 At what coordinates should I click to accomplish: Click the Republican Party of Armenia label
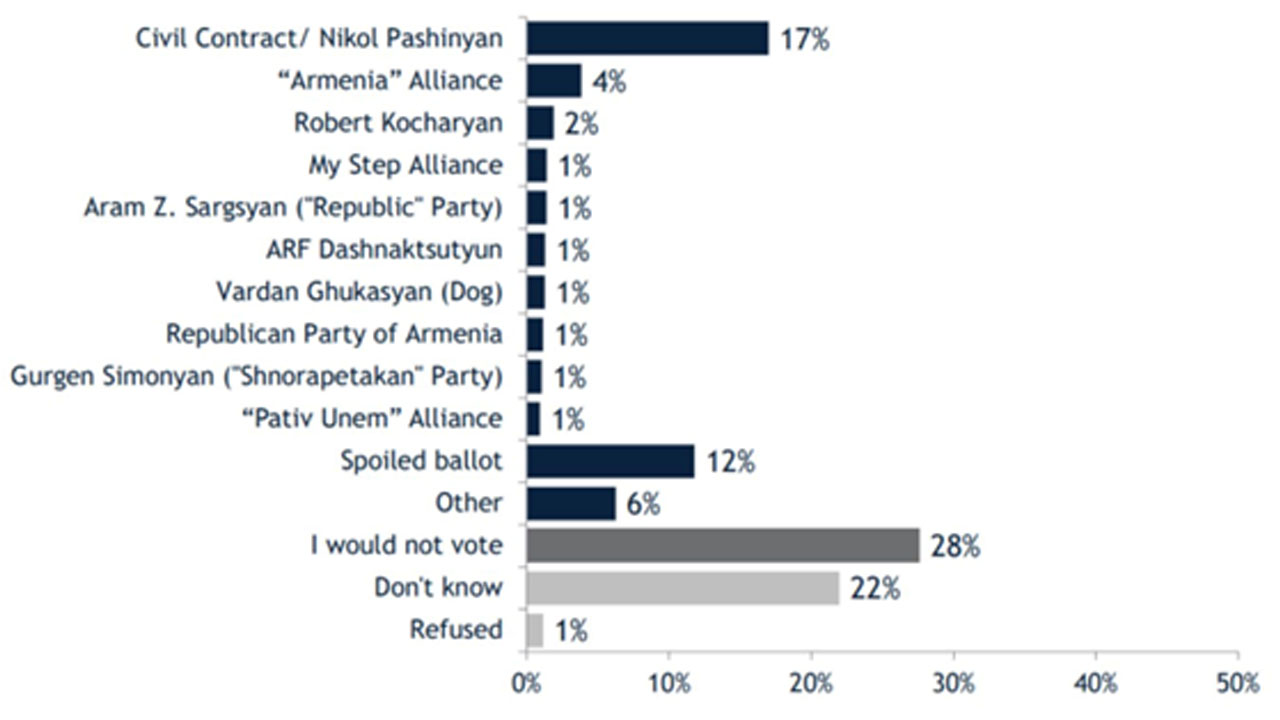click(334, 333)
